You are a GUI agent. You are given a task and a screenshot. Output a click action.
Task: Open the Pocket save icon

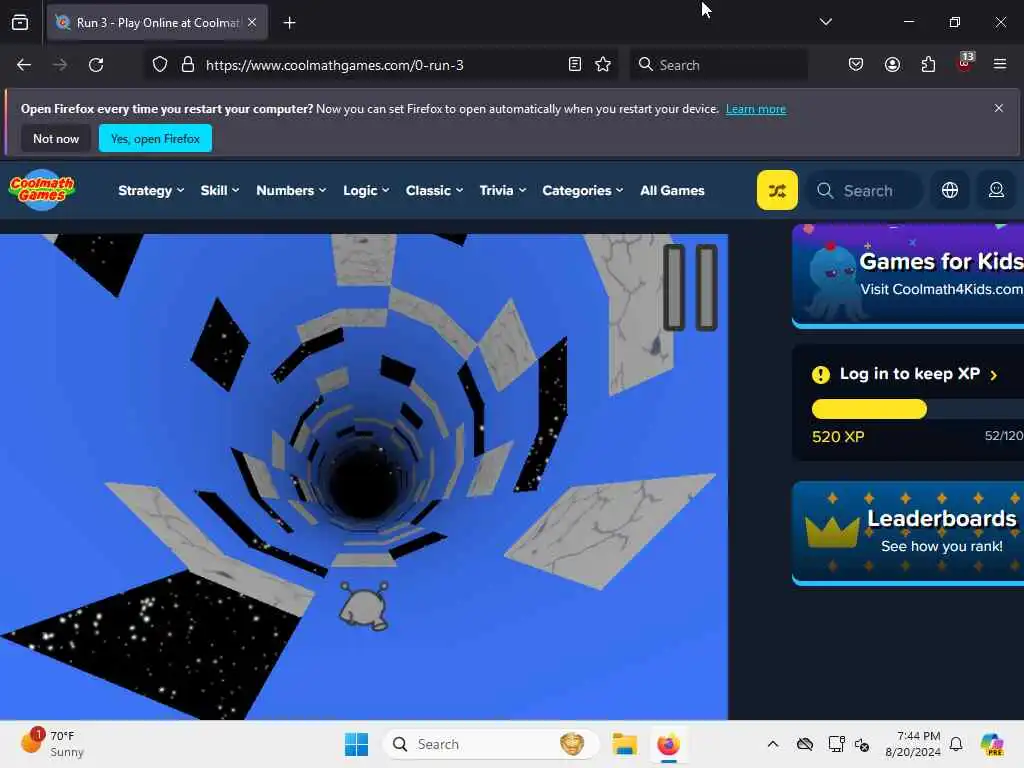pos(856,65)
